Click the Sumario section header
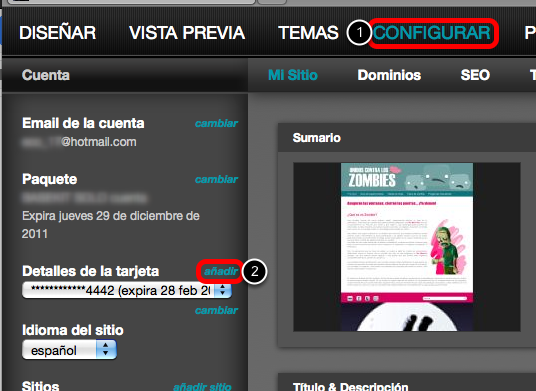The image size is (536, 391). pos(407,138)
